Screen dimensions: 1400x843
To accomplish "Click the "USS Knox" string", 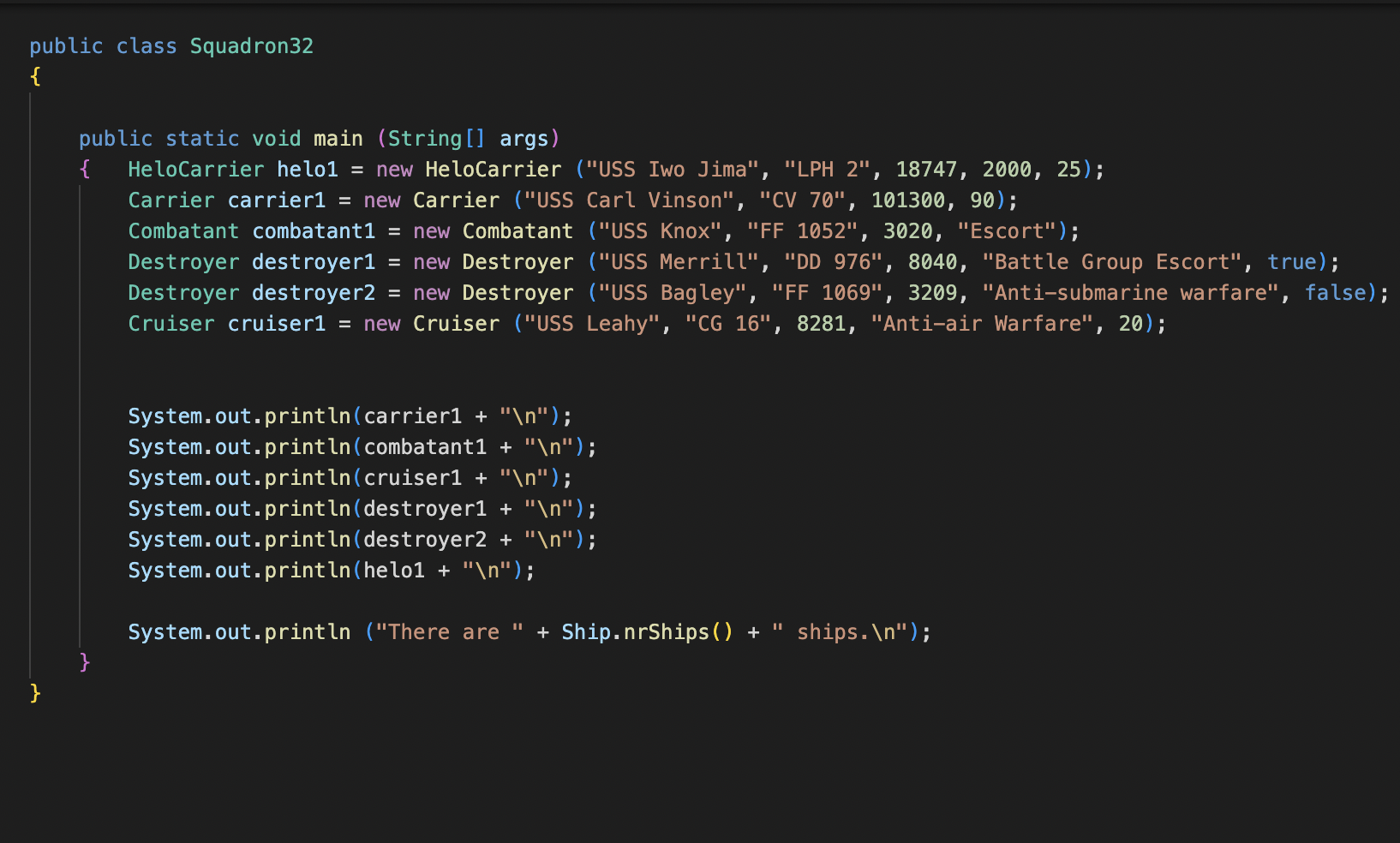I will pyautogui.click(x=661, y=231).
